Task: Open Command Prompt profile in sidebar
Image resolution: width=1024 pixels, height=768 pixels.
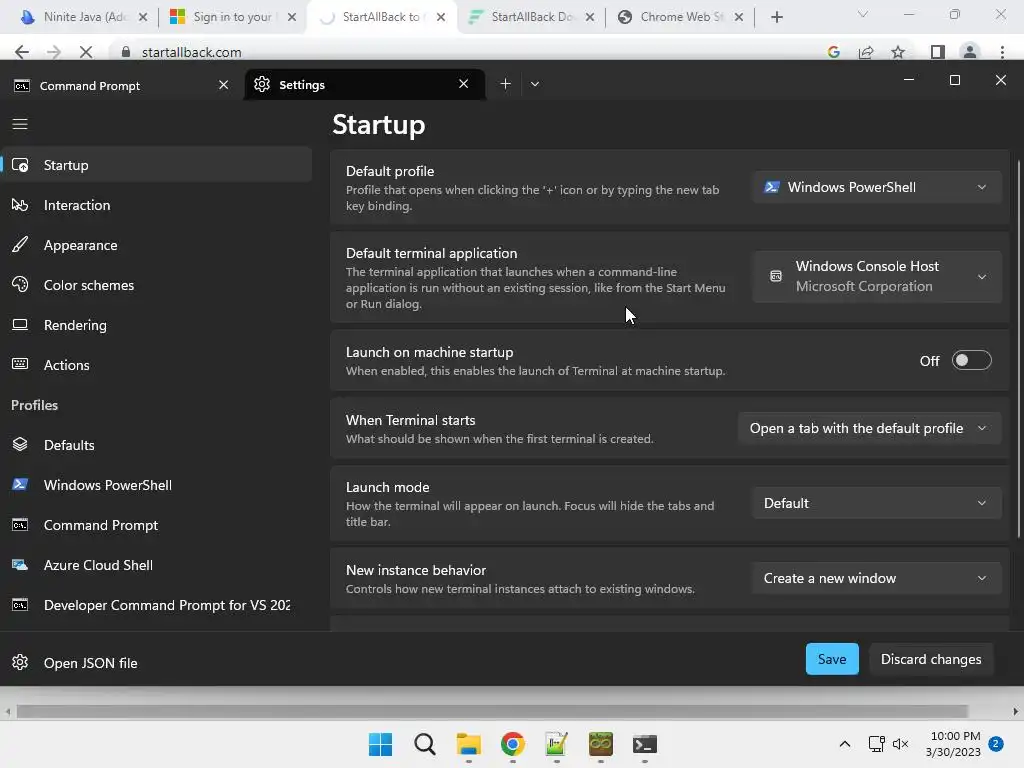Action: tap(157, 524)
